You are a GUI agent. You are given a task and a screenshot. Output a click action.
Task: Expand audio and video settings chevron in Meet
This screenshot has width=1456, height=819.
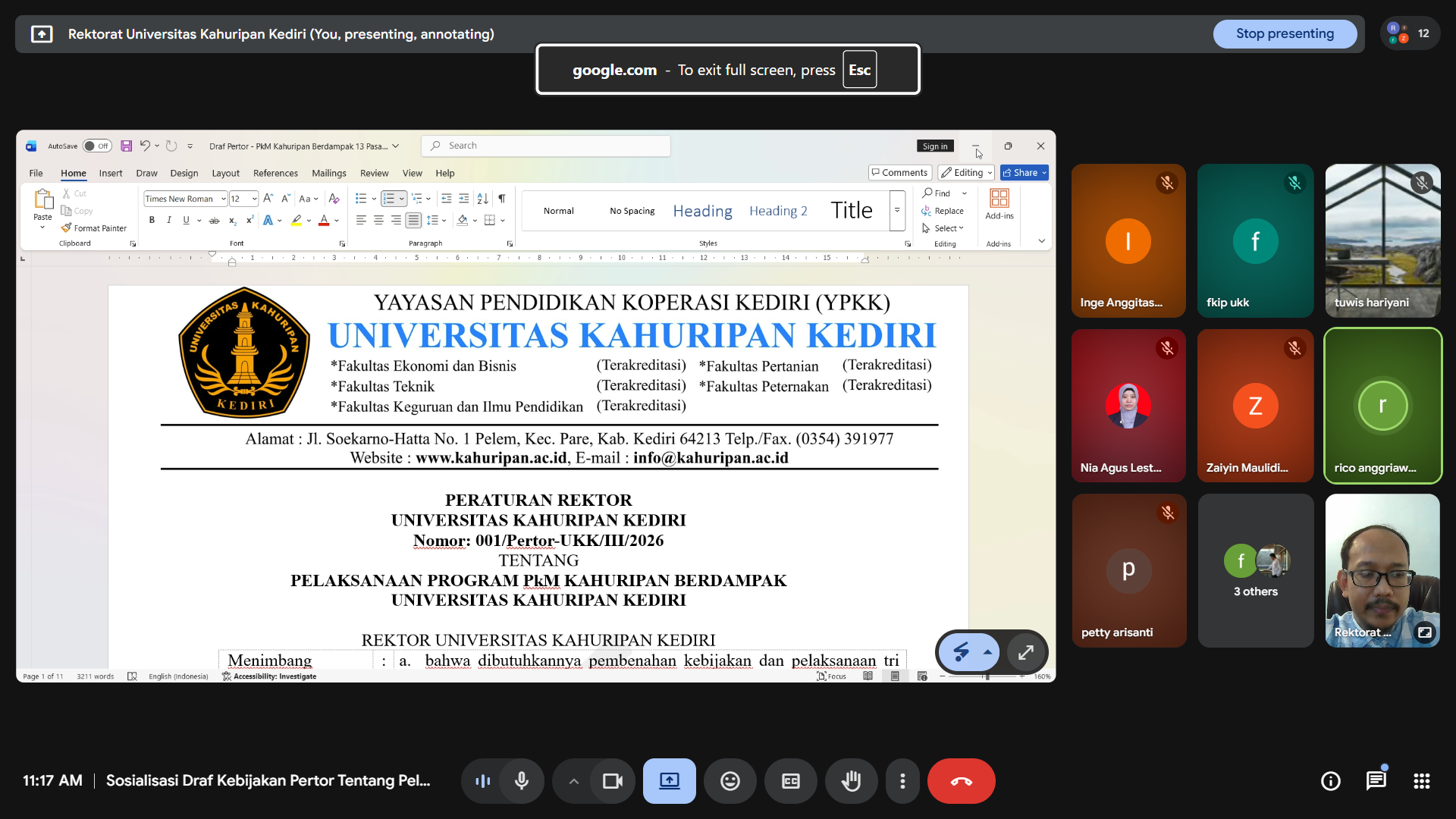pyautogui.click(x=573, y=781)
